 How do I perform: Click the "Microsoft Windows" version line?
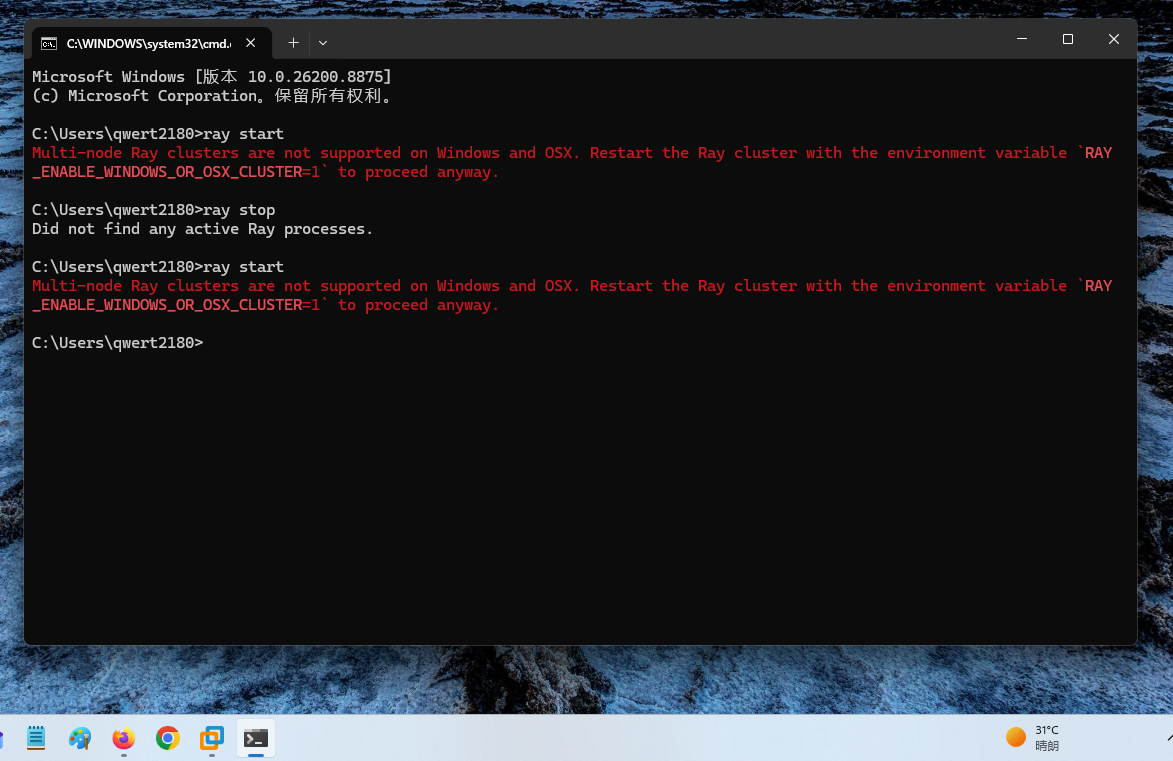pyautogui.click(x=212, y=76)
